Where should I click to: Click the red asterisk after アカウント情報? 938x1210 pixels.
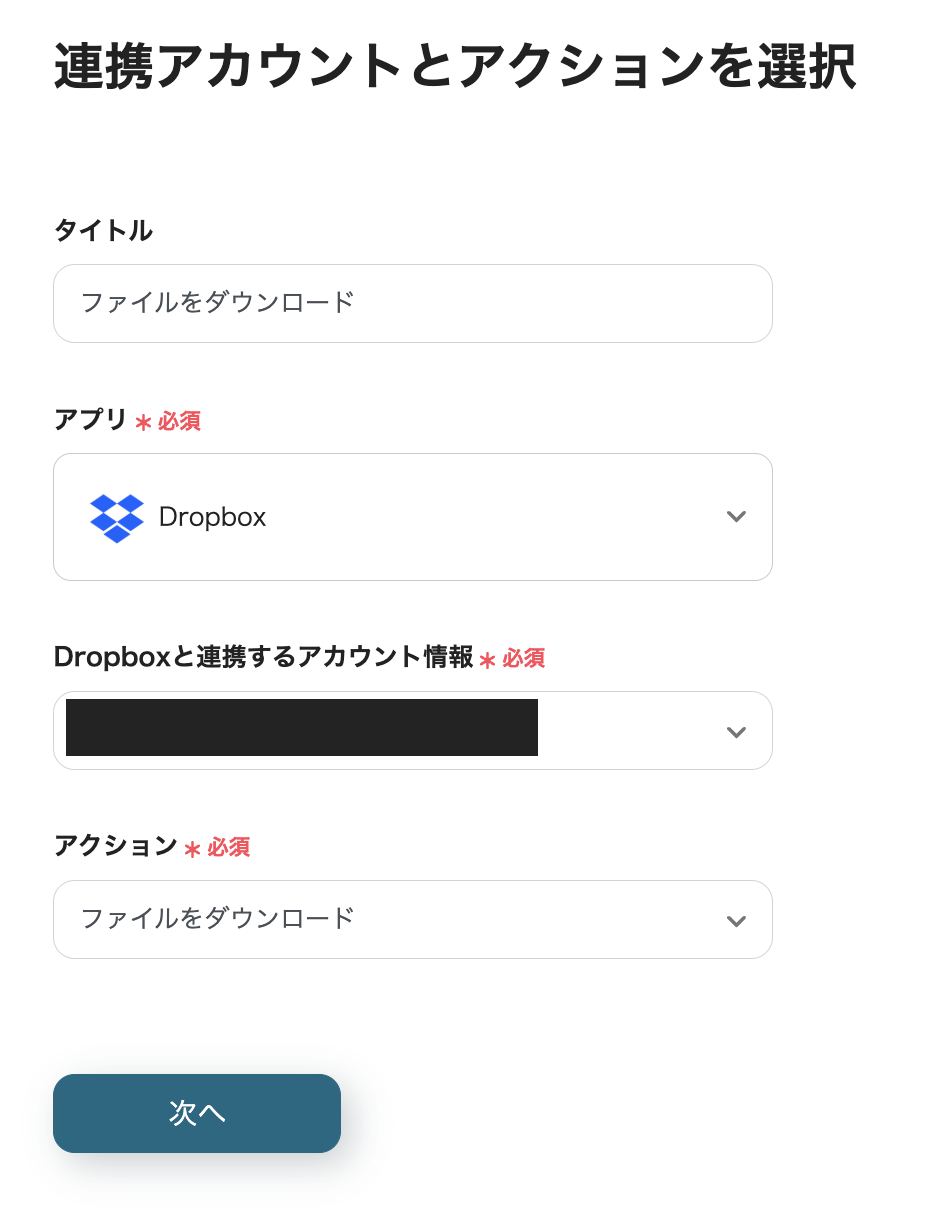point(487,659)
